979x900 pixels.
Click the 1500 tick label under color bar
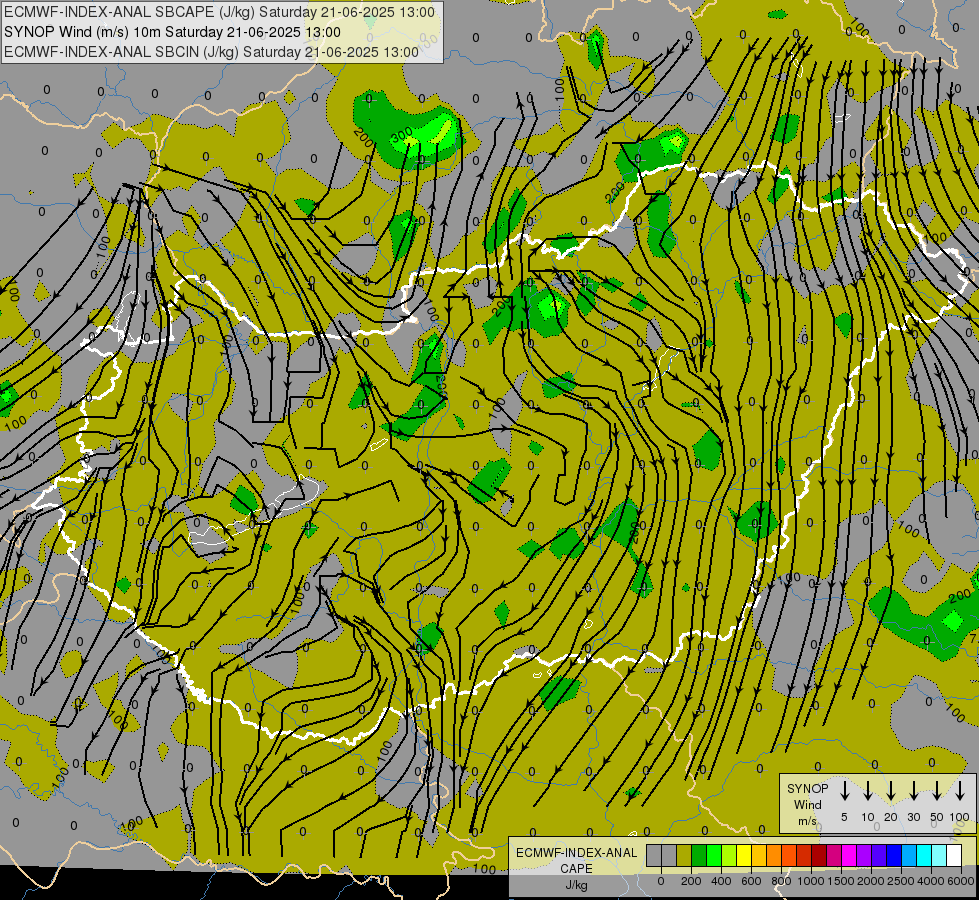click(841, 881)
